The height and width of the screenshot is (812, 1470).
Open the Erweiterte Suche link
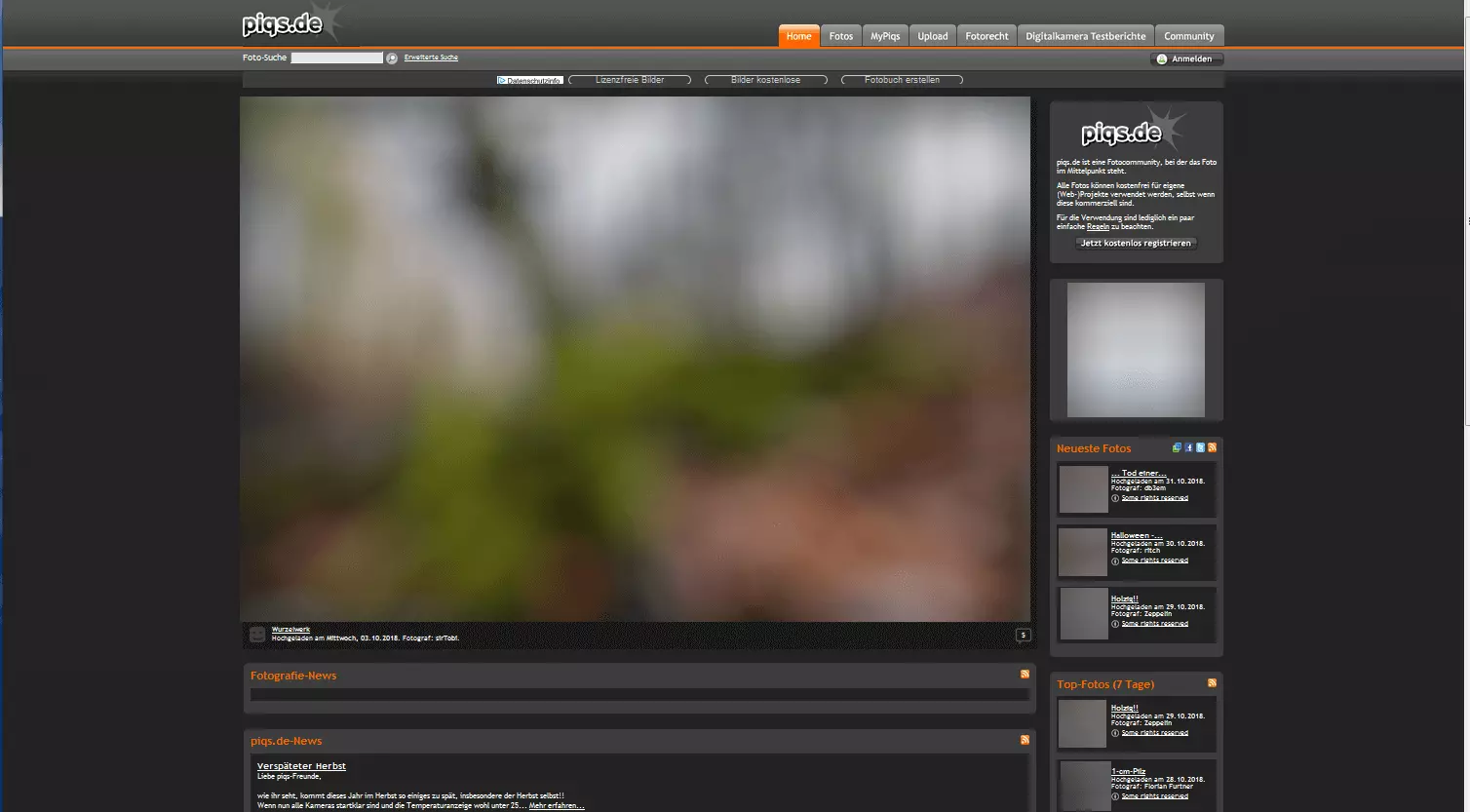[x=431, y=58]
